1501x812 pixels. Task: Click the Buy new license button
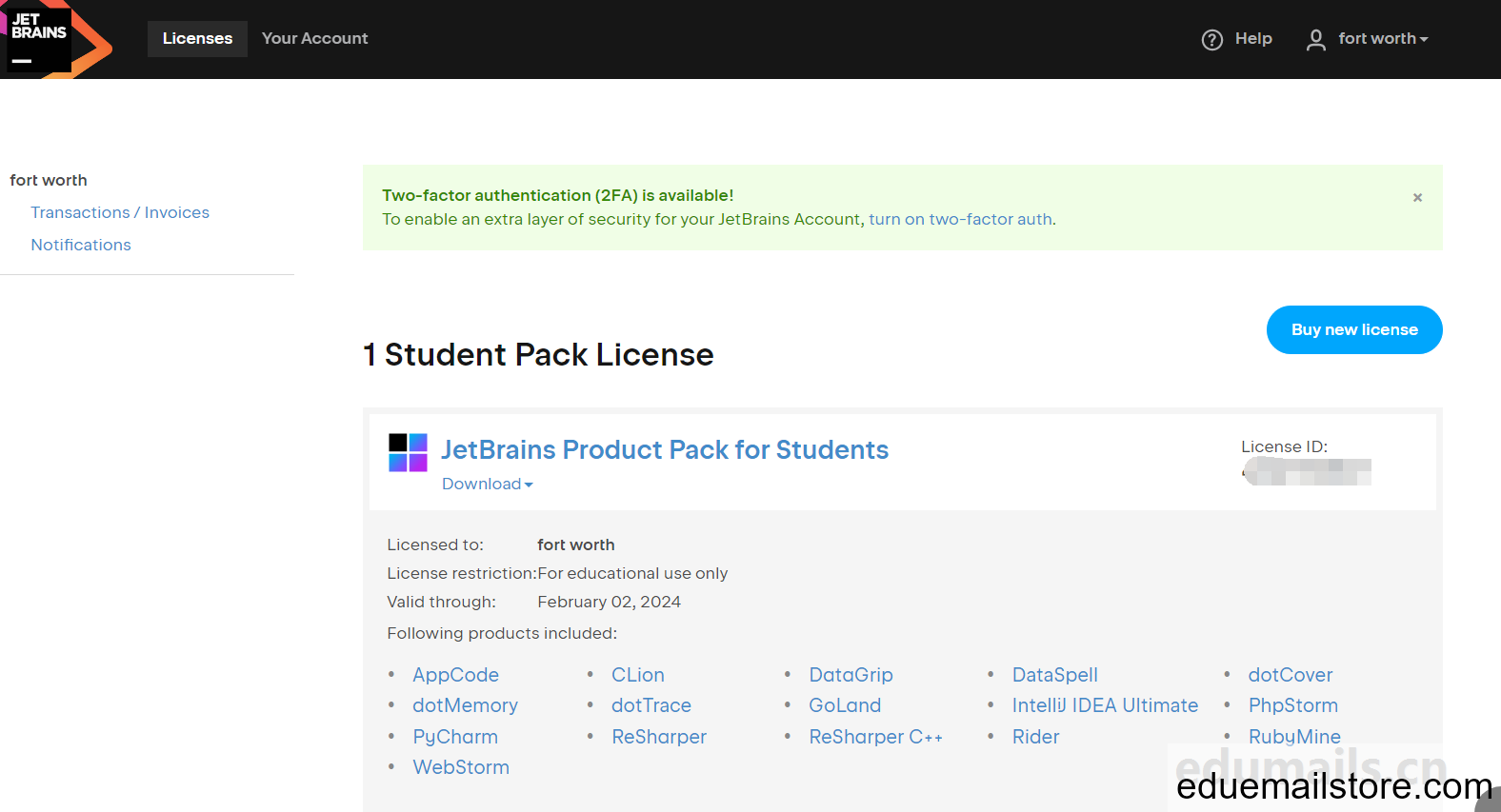[1354, 329]
